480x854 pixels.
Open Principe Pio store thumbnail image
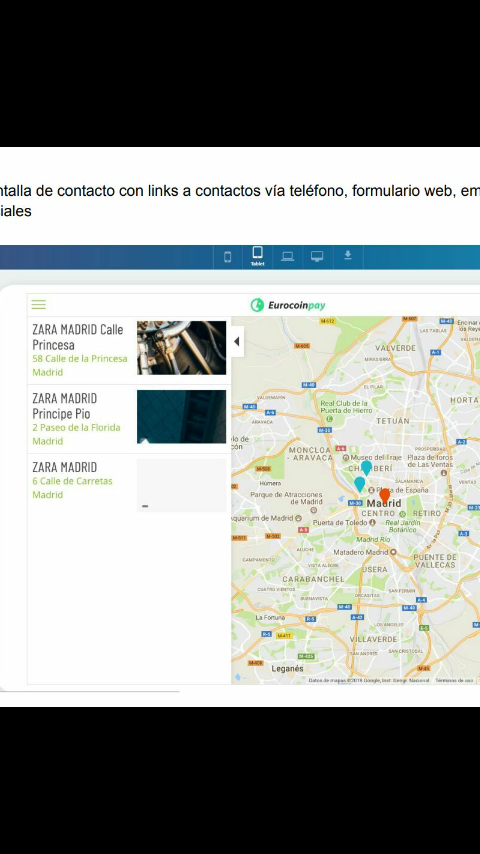click(181, 416)
